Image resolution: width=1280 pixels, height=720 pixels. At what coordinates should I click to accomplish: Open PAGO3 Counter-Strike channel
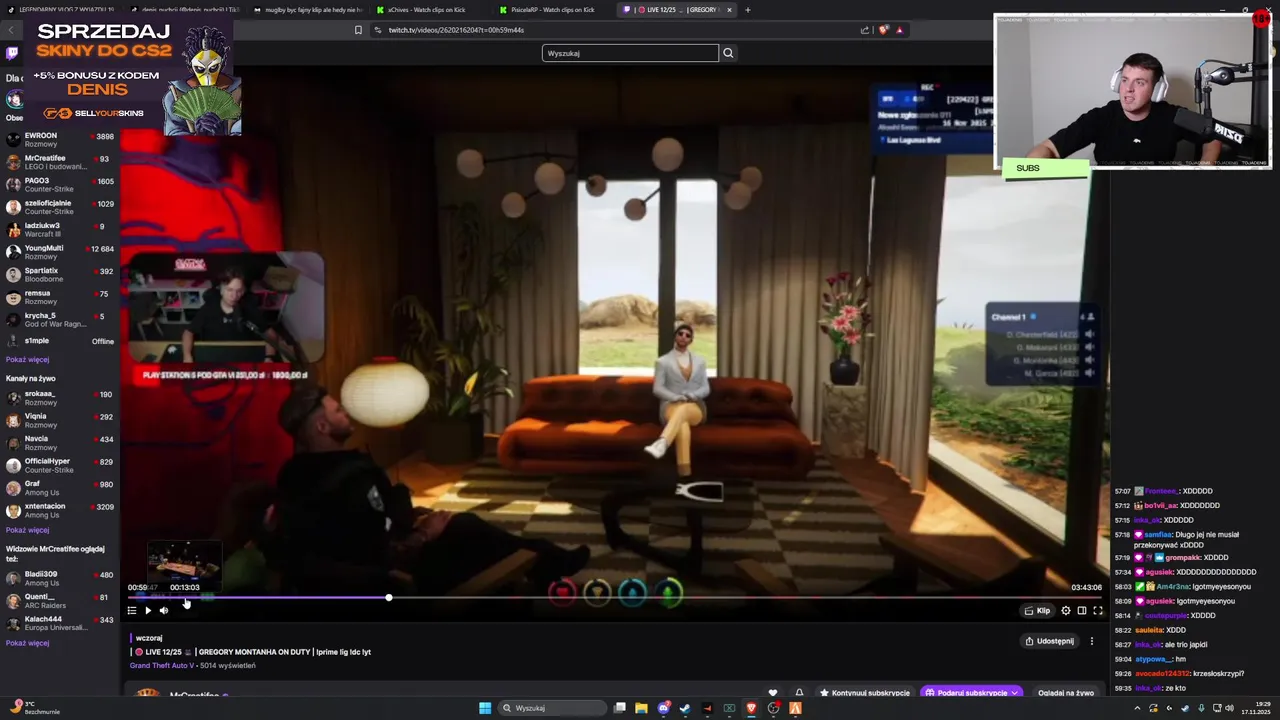[60, 185]
